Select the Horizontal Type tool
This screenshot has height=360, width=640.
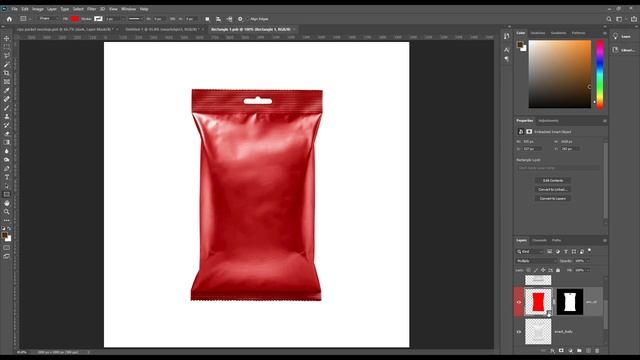(x=7, y=177)
